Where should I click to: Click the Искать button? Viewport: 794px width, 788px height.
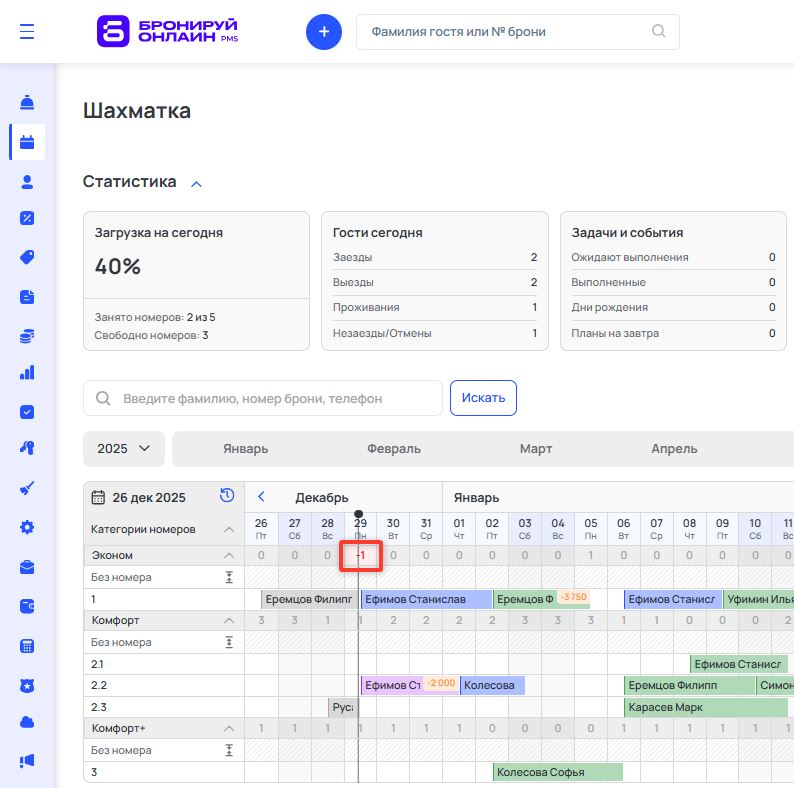point(483,398)
